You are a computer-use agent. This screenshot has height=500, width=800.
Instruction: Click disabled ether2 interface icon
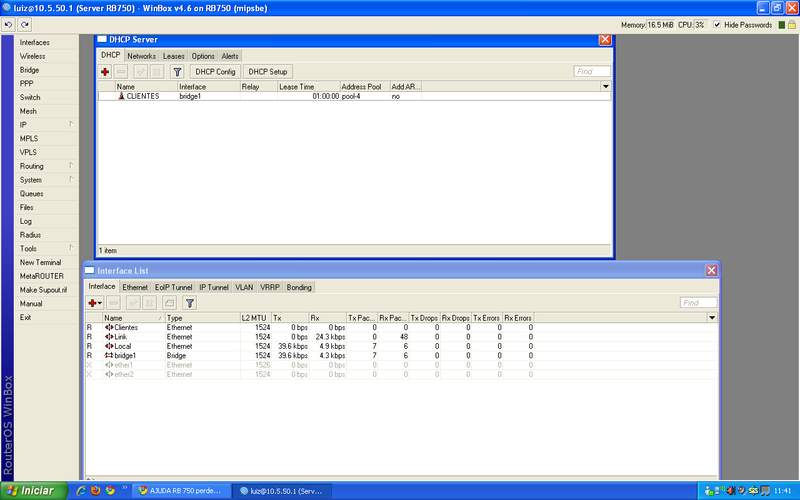coord(109,374)
